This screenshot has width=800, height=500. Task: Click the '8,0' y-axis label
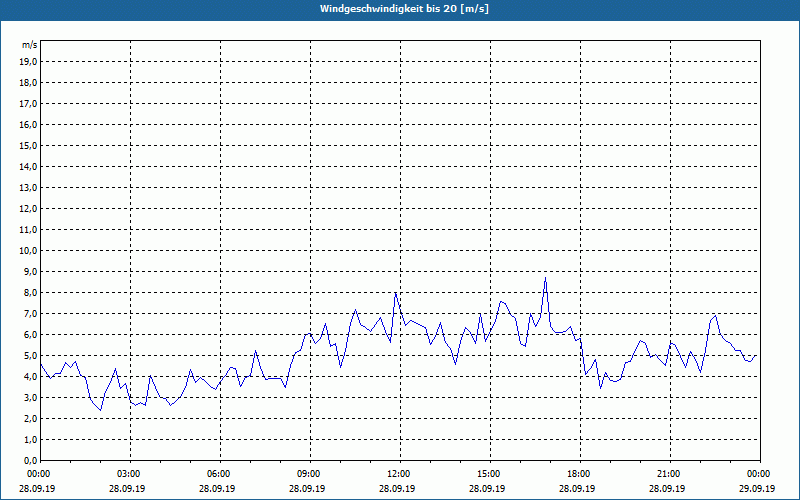click(x=30, y=293)
